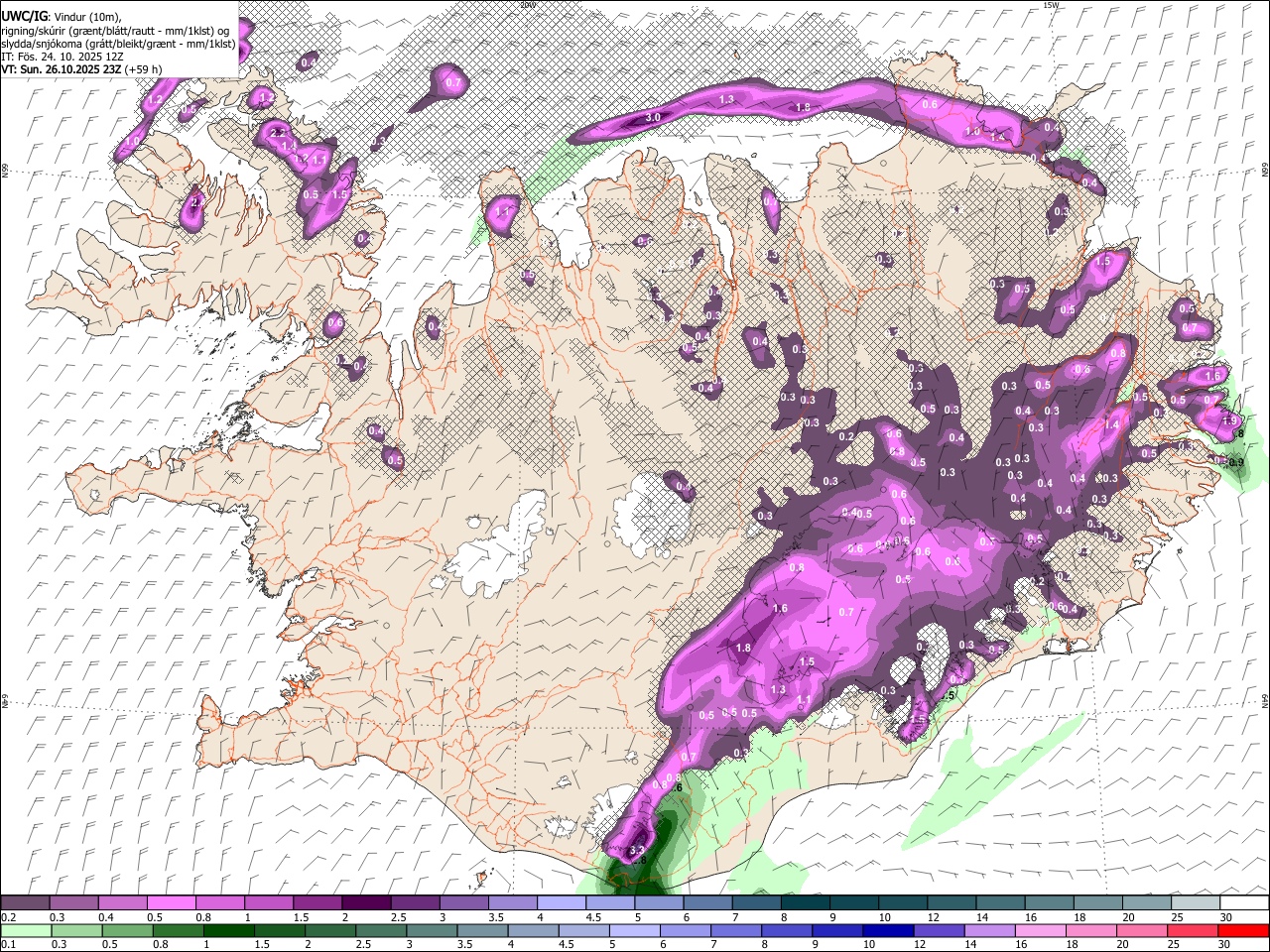The height and width of the screenshot is (952, 1270).
Task: Click the '3.3' value on the south coast
Action: [x=637, y=851]
